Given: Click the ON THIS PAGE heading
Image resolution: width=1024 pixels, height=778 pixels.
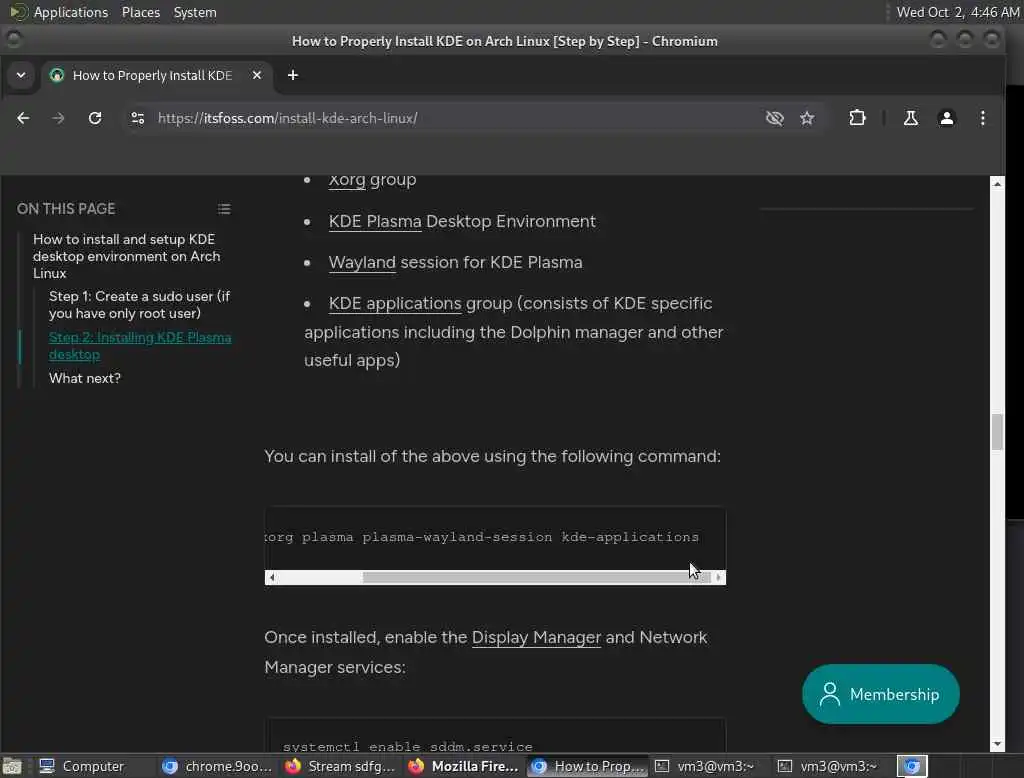Looking at the screenshot, I should (66, 209).
